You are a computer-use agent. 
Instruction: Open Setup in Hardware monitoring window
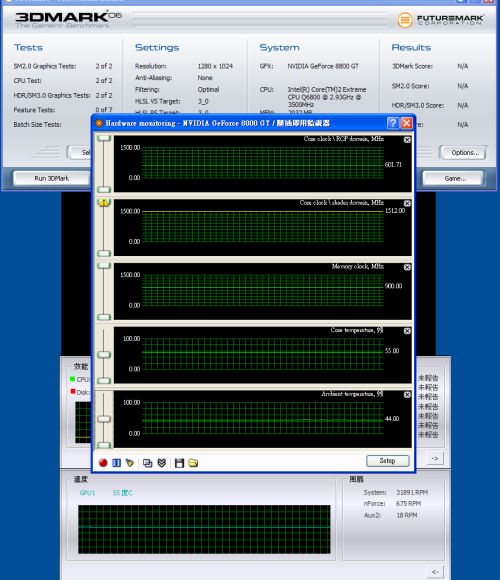388,461
